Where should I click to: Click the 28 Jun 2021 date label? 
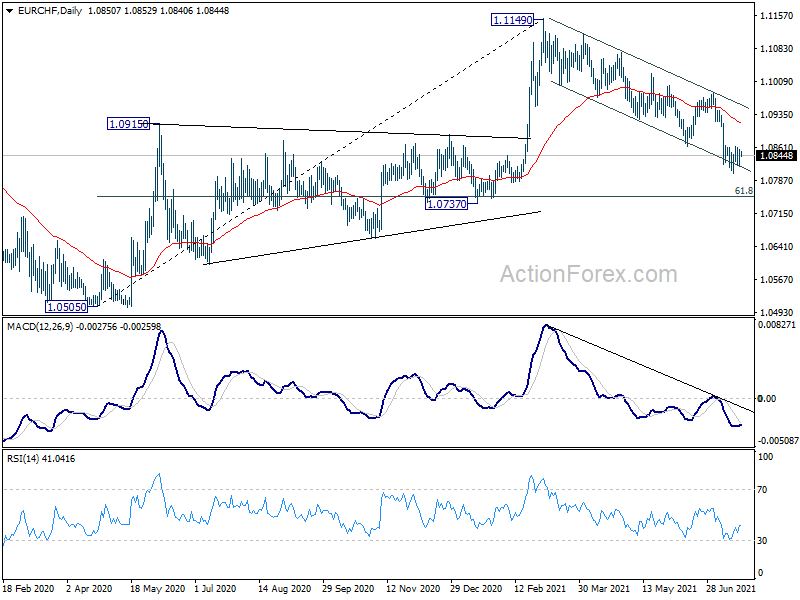coord(731,588)
